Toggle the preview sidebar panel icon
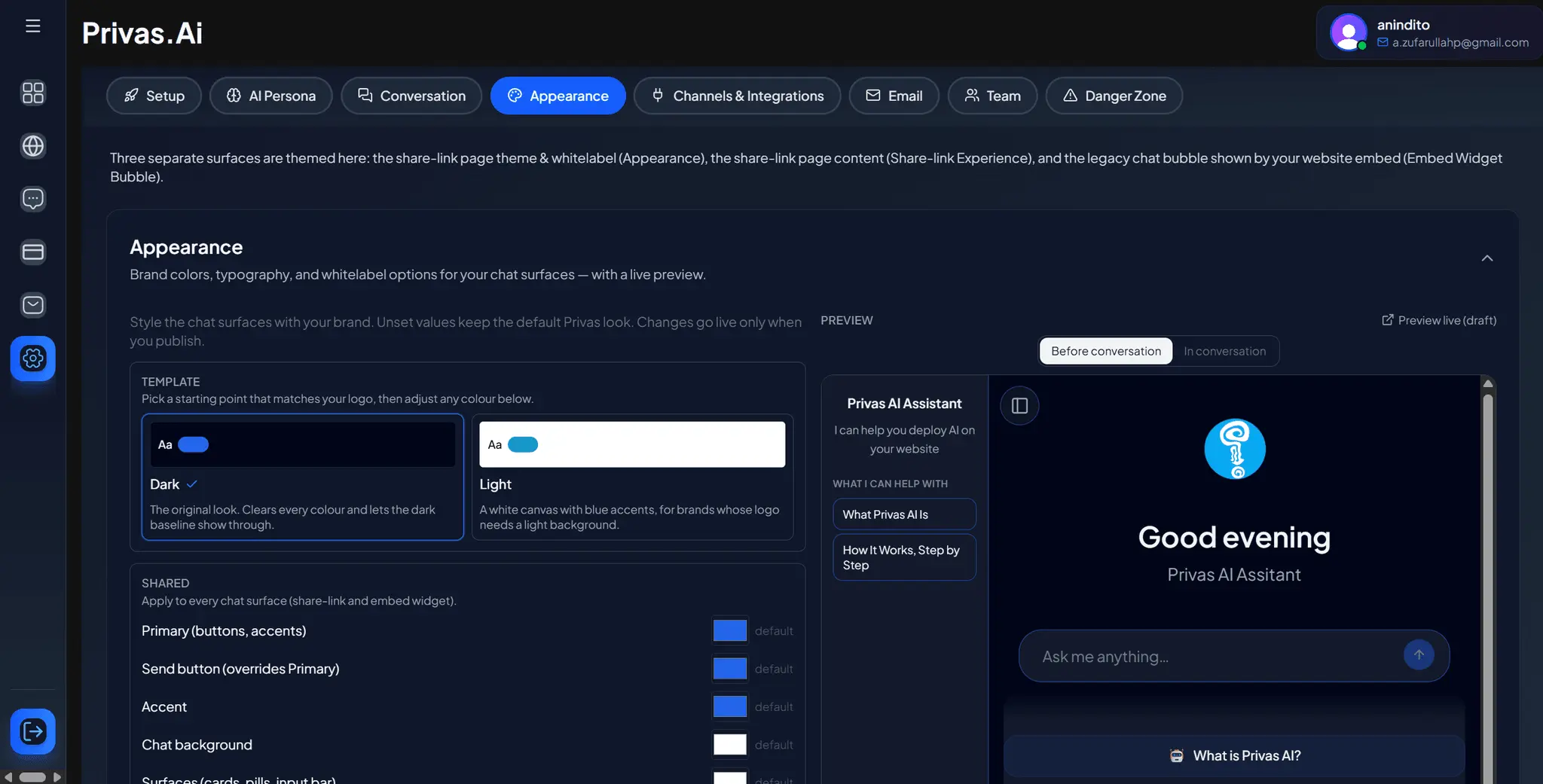Image resolution: width=1543 pixels, height=784 pixels. click(x=1019, y=406)
